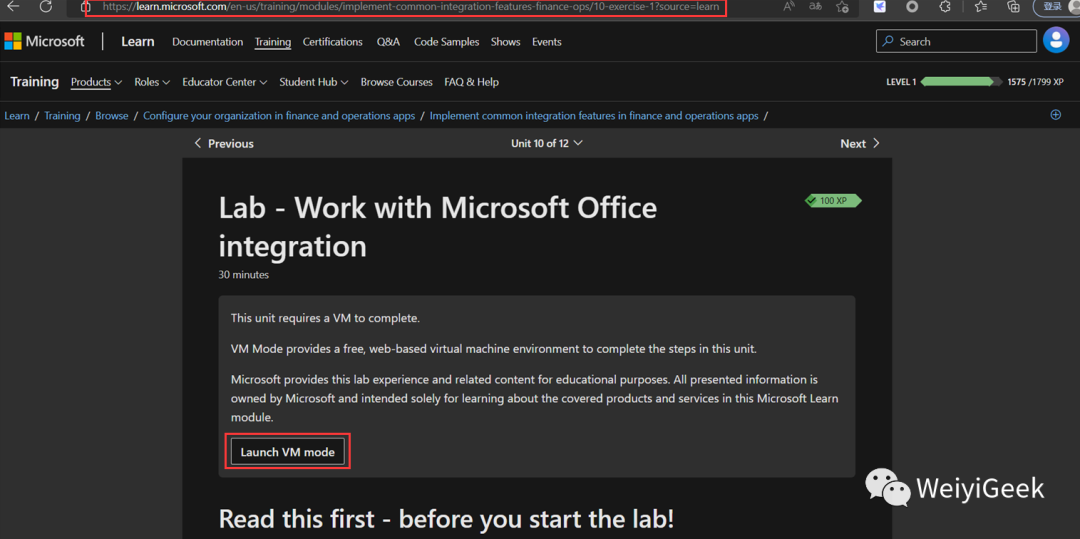Open the browser extensions puzzle icon

(946, 7)
